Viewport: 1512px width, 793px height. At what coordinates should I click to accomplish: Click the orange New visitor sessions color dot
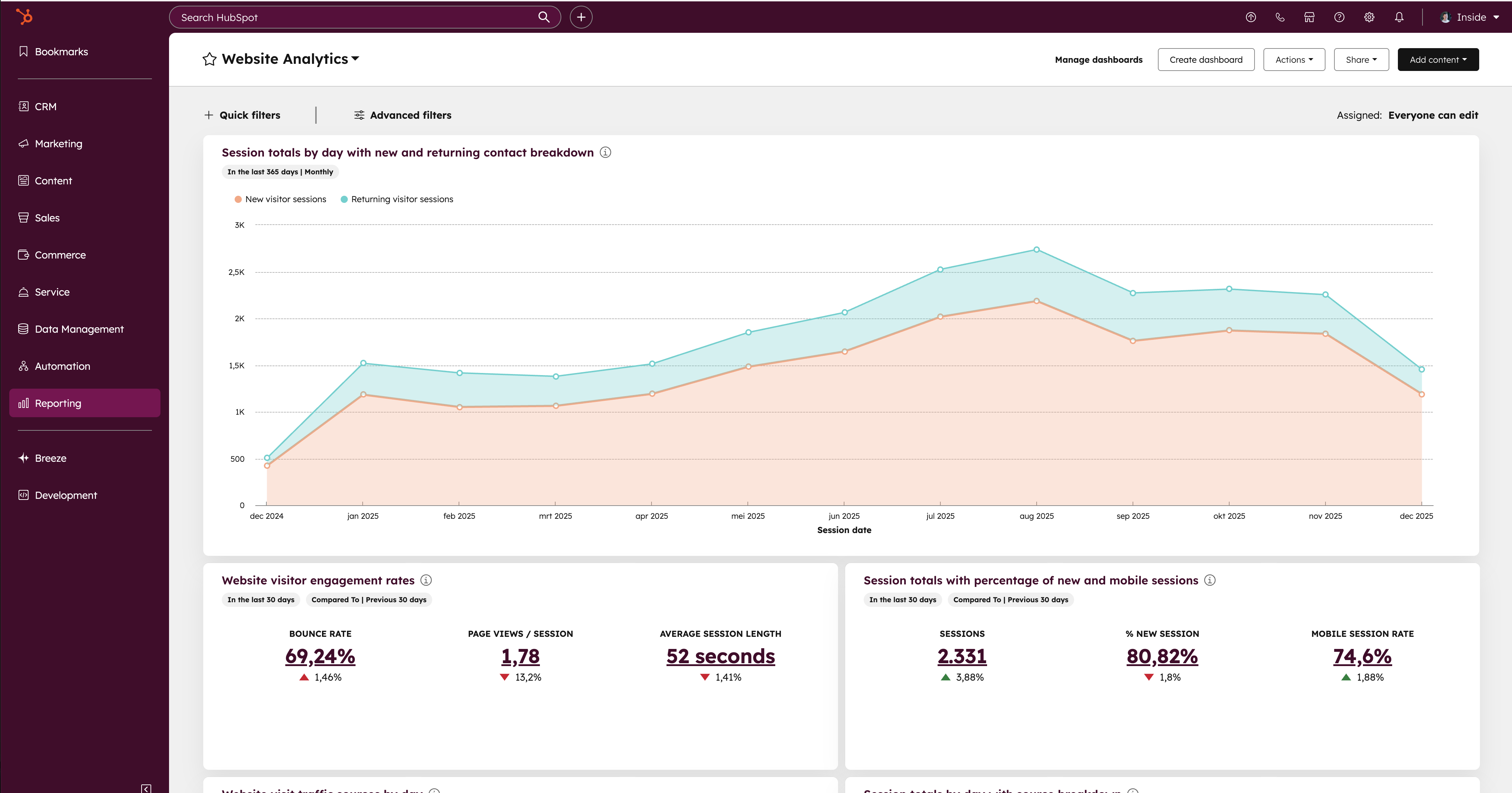pyautogui.click(x=238, y=199)
